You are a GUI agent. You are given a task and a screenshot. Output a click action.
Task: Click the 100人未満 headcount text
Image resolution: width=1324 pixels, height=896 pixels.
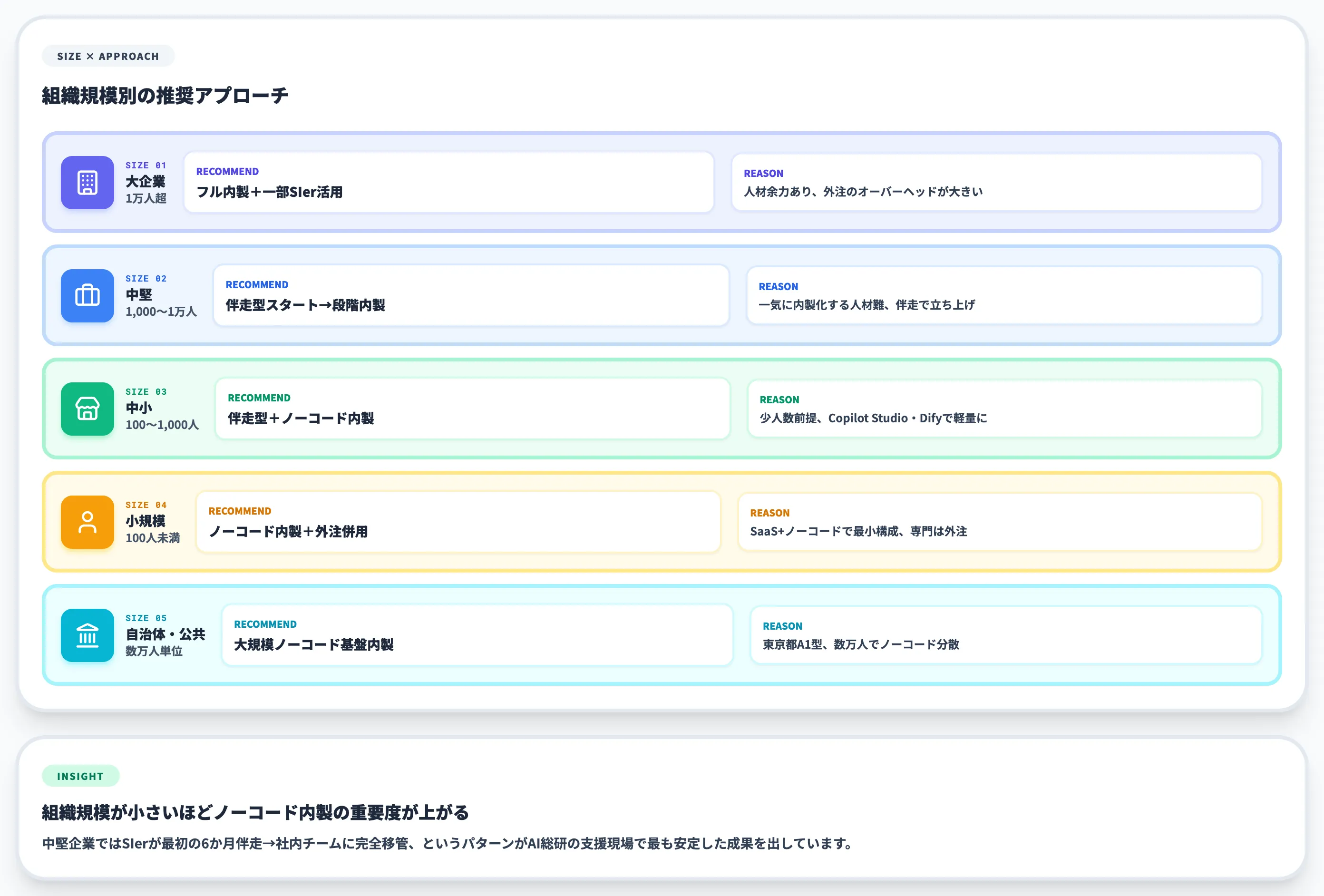tap(153, 538)
